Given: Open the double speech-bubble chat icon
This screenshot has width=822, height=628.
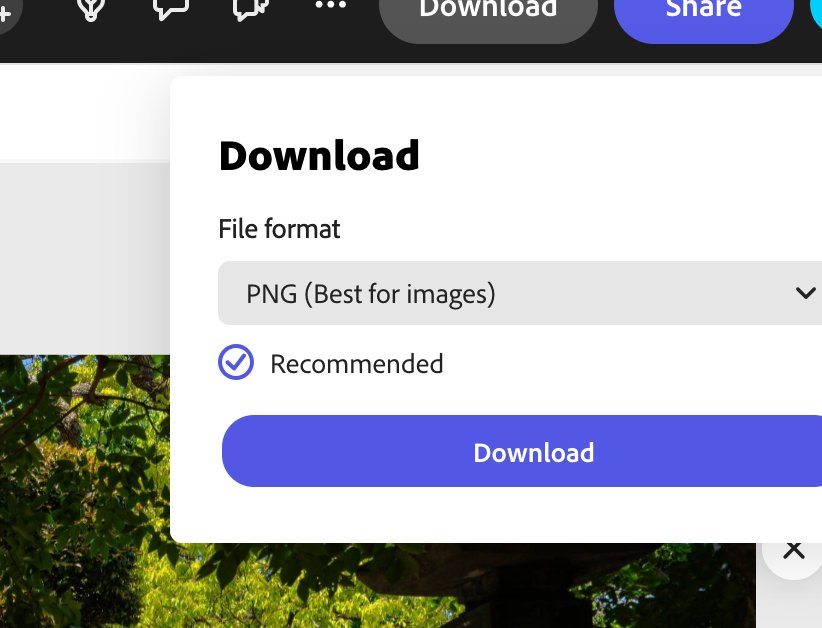Looking at the screenshot, I should [251, 8].
